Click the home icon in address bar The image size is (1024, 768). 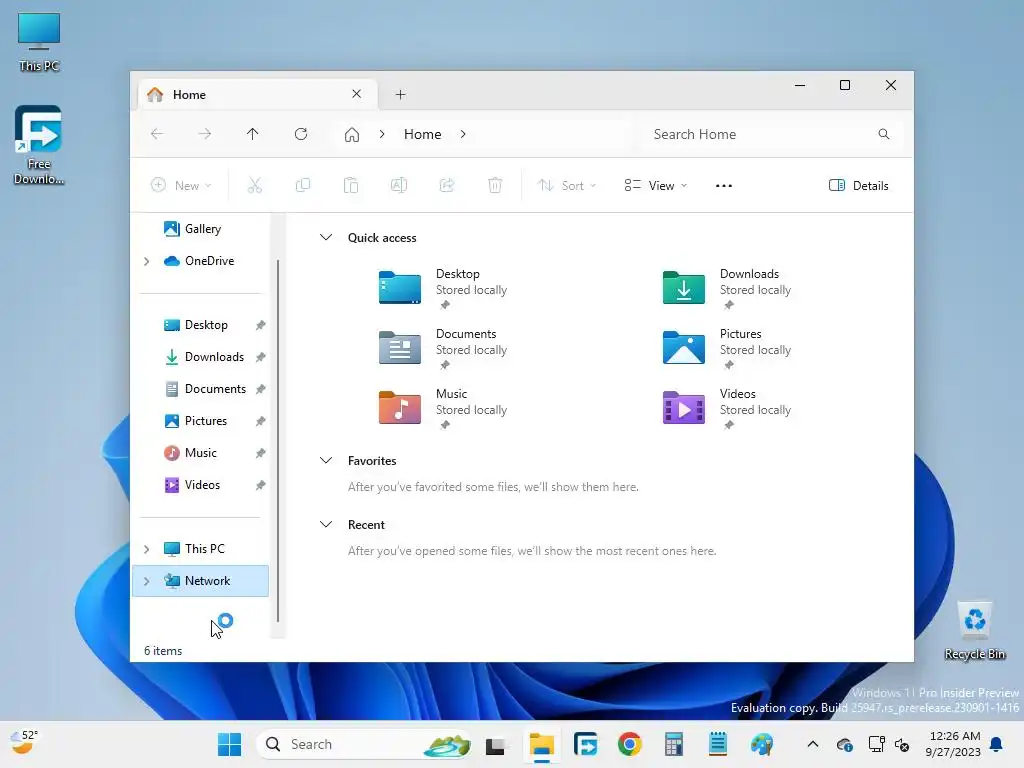[352, 135]
